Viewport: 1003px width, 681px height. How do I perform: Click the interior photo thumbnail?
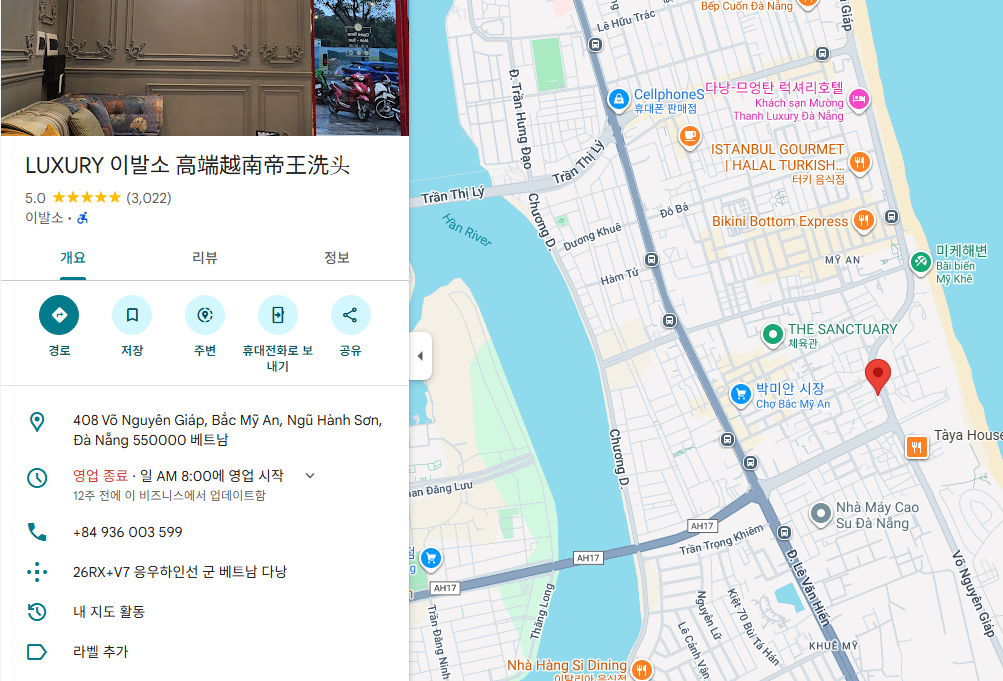(156, 67)
